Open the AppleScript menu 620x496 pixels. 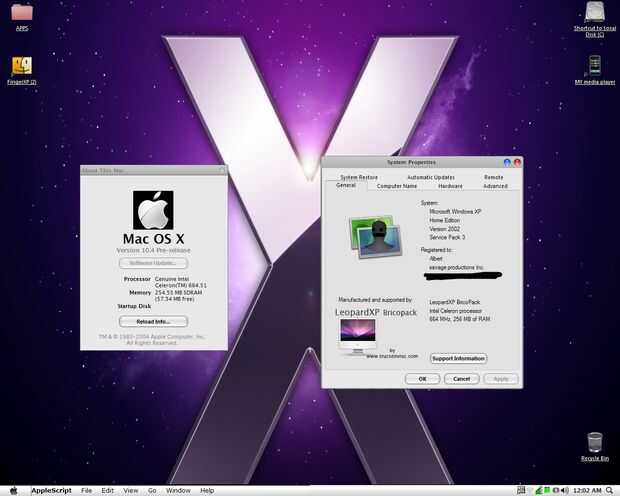click(51, 490)
